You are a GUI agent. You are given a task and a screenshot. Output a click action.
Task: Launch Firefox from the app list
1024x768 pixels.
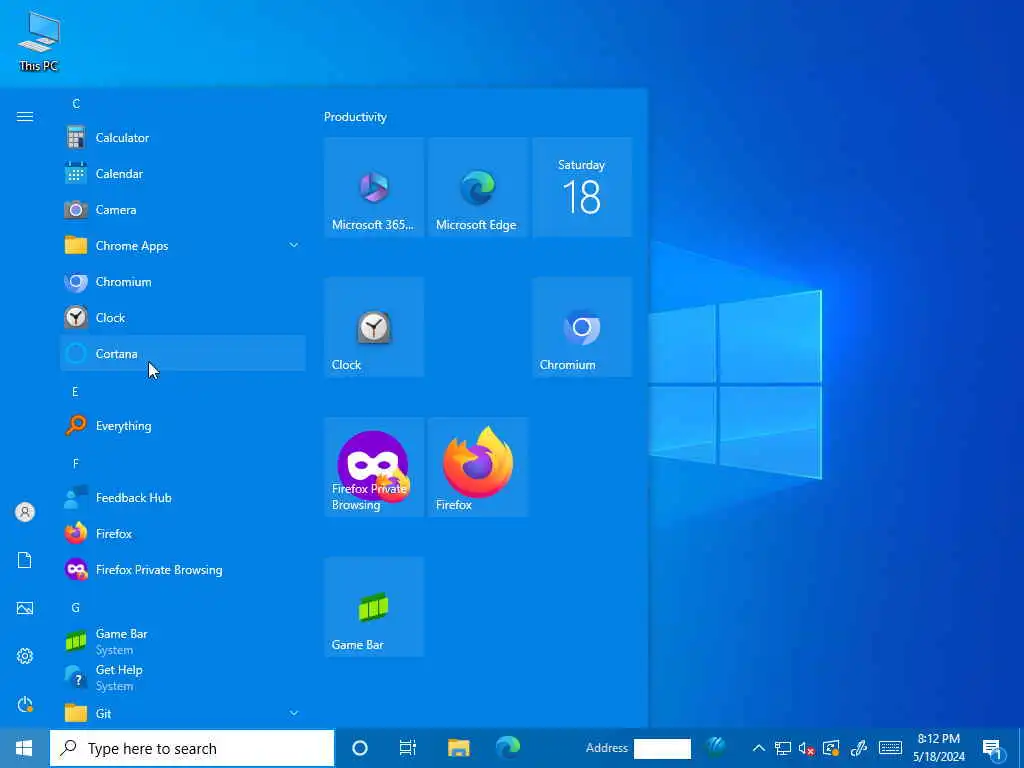[183, 534]
